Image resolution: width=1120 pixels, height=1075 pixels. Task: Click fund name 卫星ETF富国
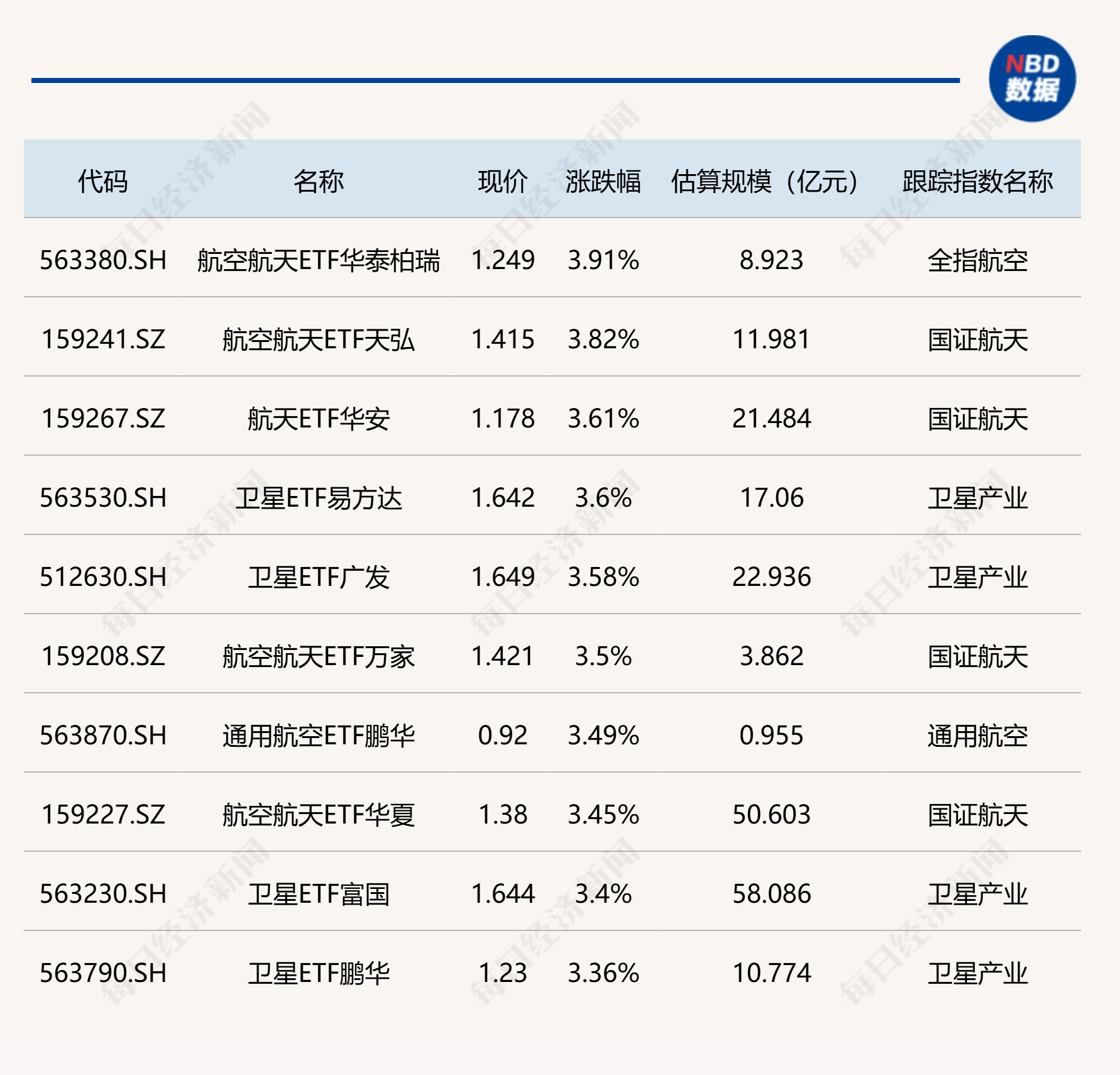coord(319,894)
